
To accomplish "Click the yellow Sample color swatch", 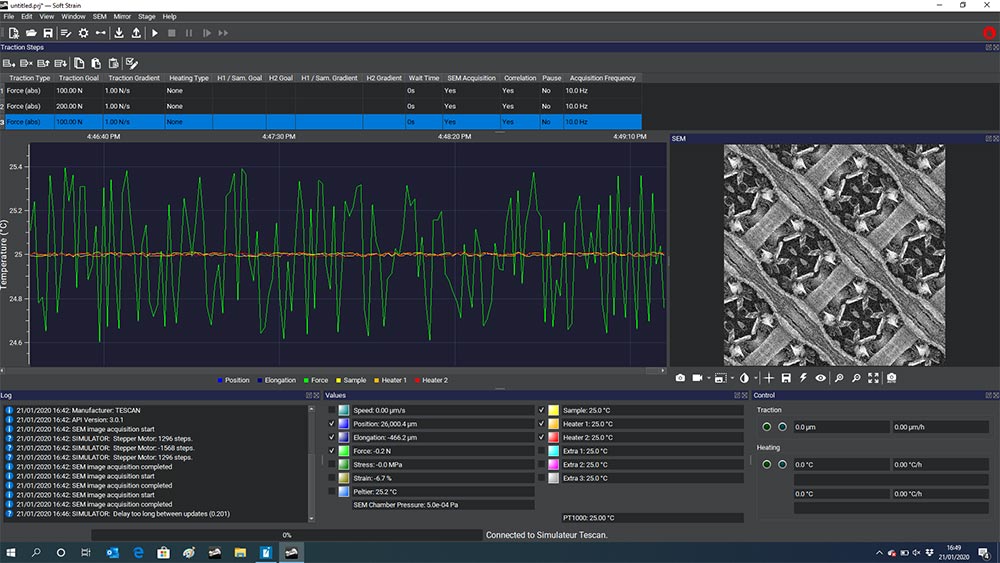I will (554, 410).
